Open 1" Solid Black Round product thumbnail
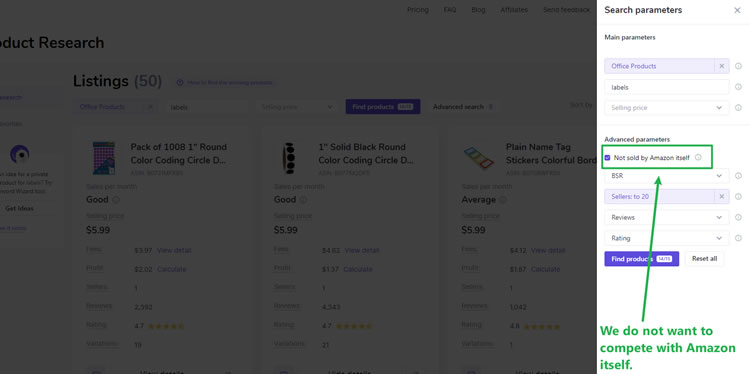This screenshot has height=374, width=750. 288,158
